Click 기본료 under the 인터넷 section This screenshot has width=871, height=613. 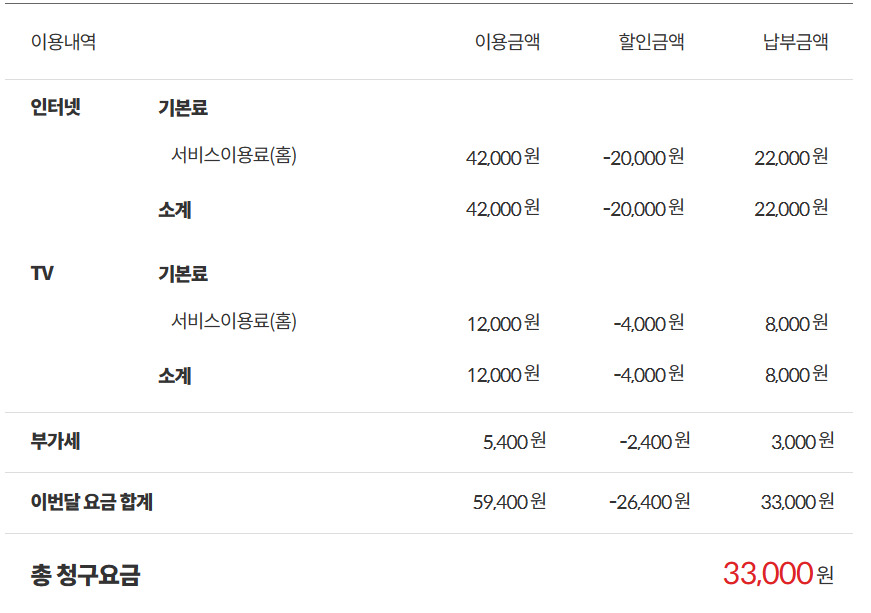pos(183,107)
